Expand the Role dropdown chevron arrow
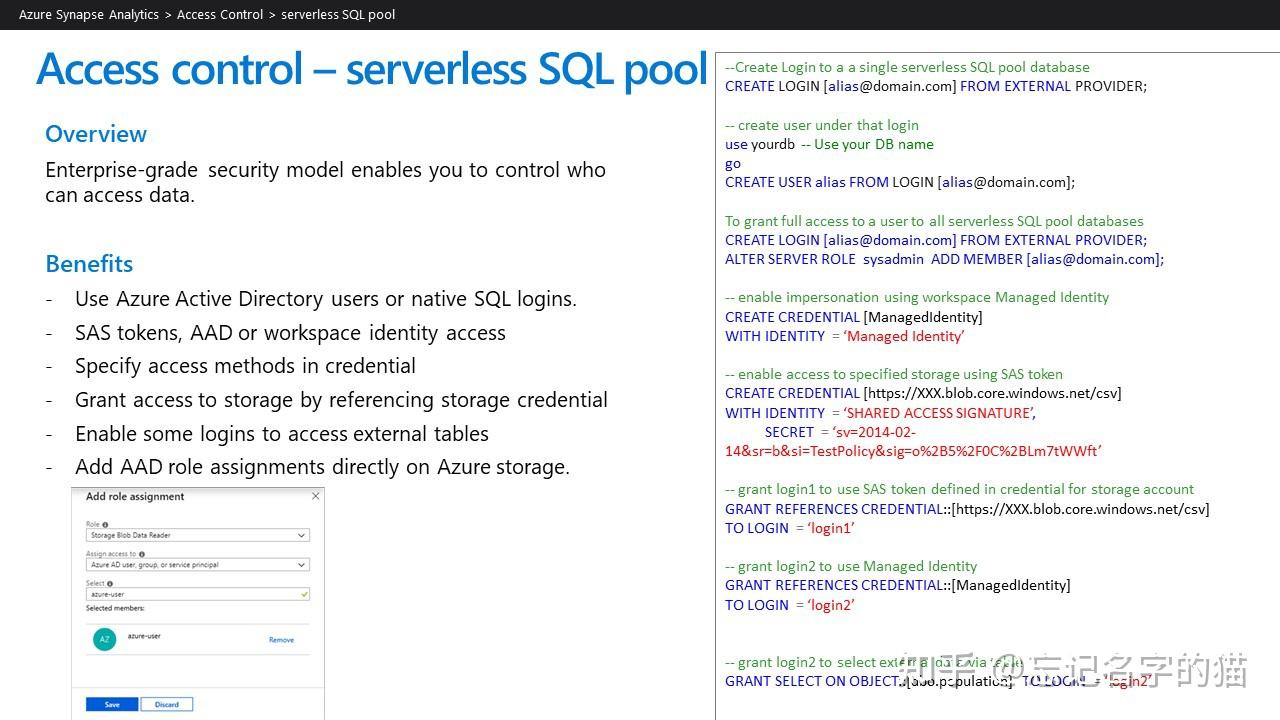The width and height of the screenshot is (1280, 720). coord(302,535)
